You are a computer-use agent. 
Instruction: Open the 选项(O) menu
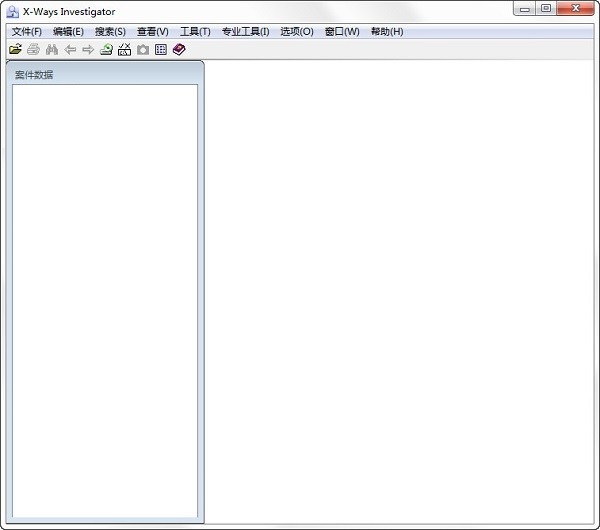tap(297, 31)
